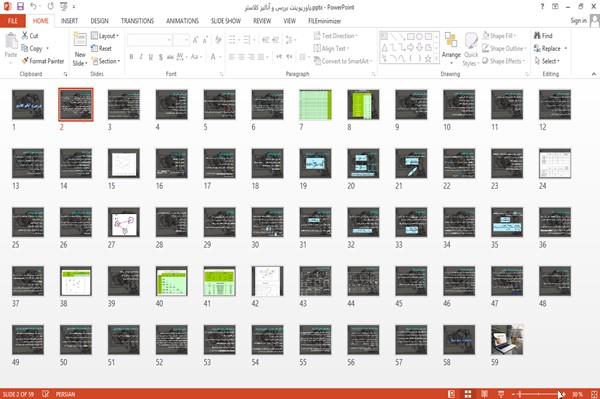
Task: Reset the slide layout
Action: (x=101, y=48)
